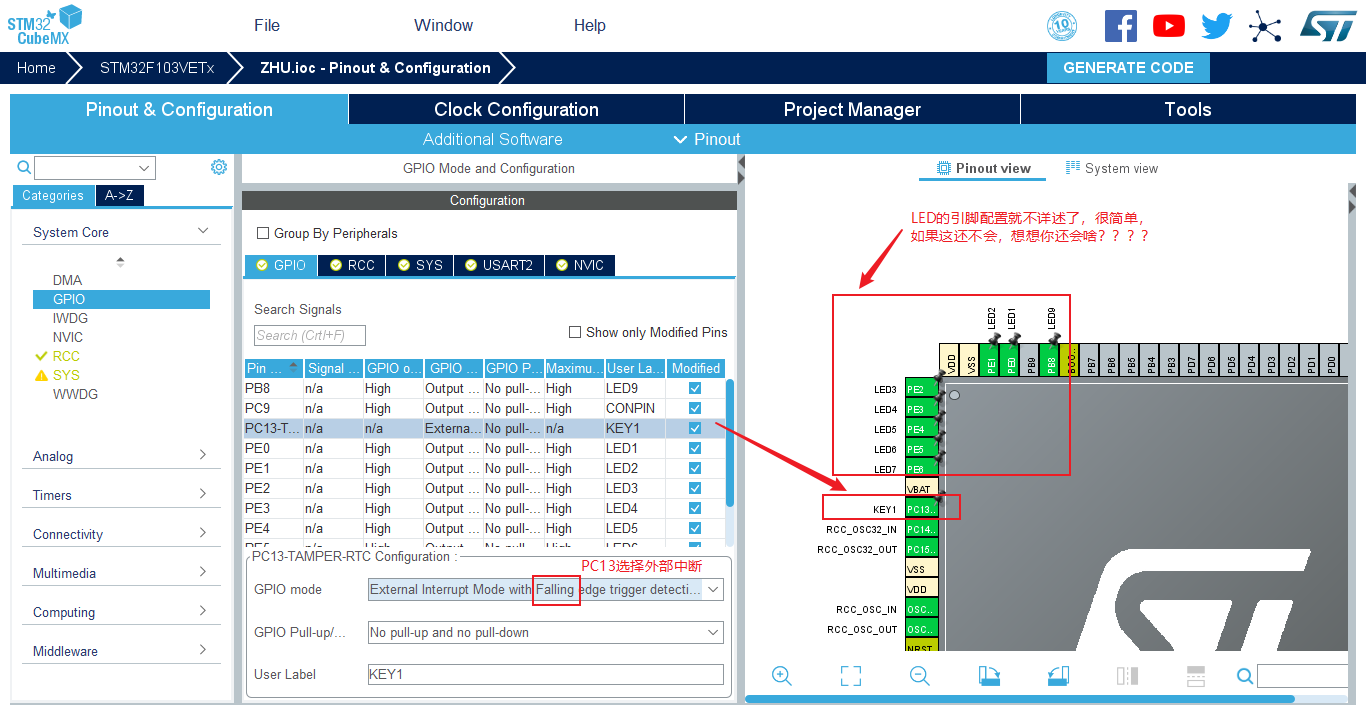
Task: Toggle Modified checkbox for PE0 row
Action: 695,448
